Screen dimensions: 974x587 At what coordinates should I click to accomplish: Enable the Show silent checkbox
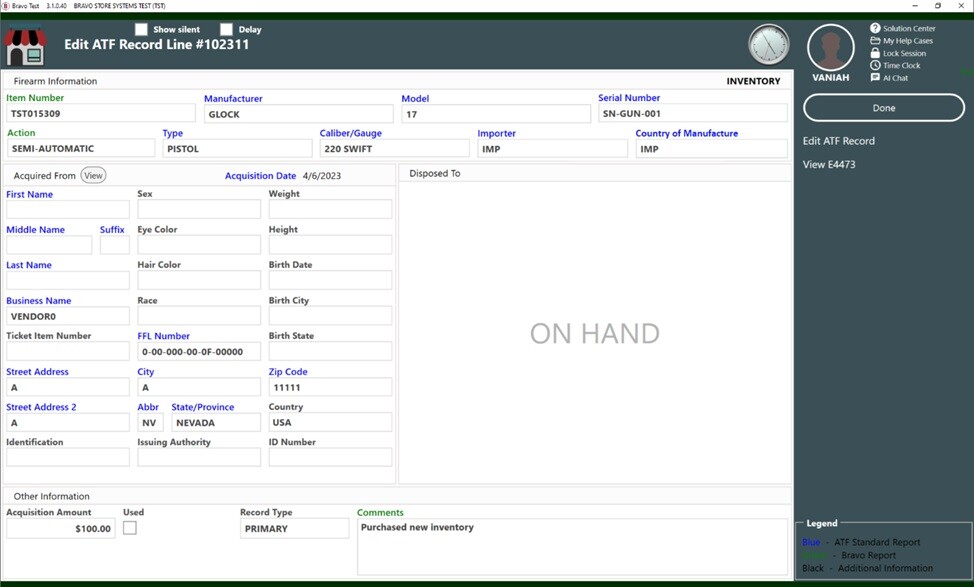pyautogui.click(x=141, y=29)
